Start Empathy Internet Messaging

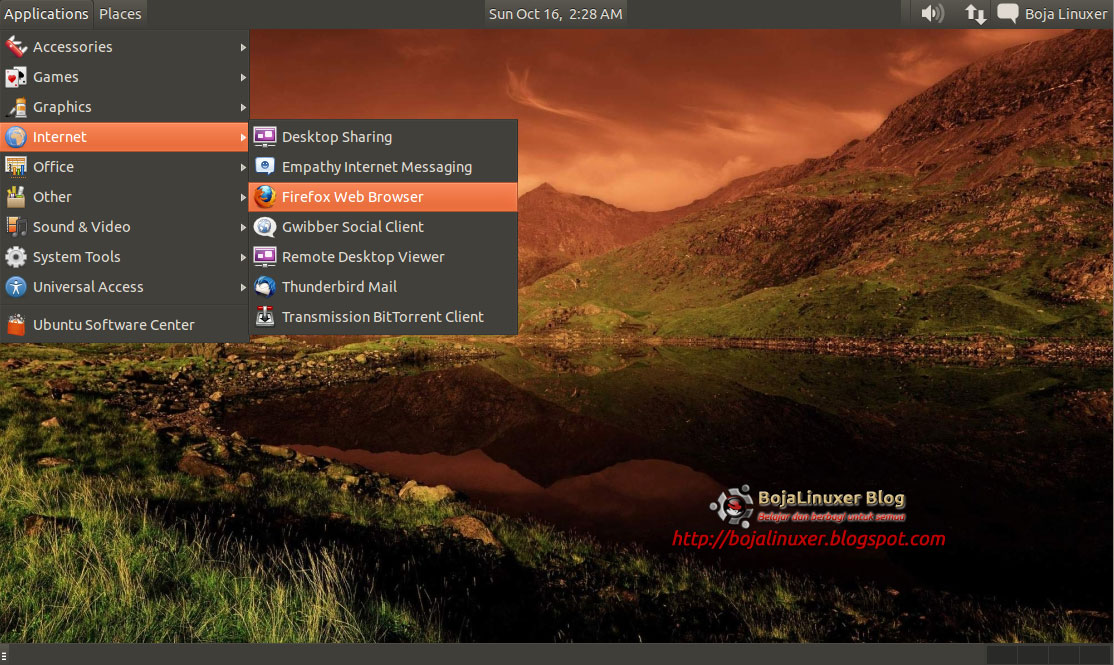pyautogui.click(x=362, y=167)
